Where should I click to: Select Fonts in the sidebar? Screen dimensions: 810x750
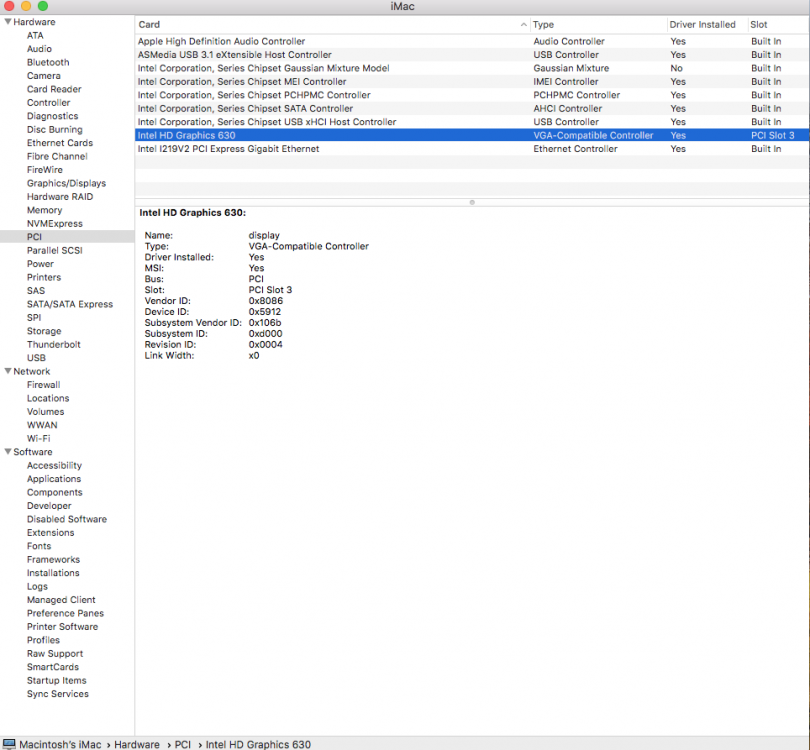39,545
